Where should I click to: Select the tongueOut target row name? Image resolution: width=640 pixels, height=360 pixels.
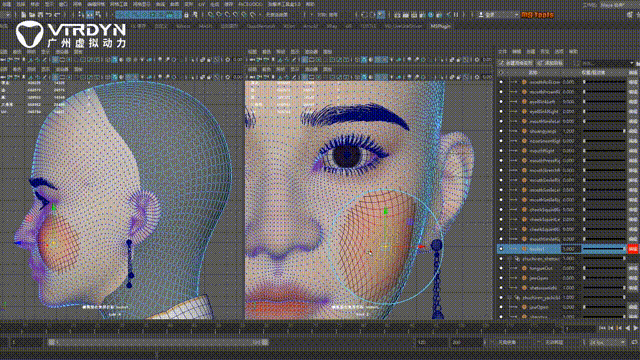541,268
